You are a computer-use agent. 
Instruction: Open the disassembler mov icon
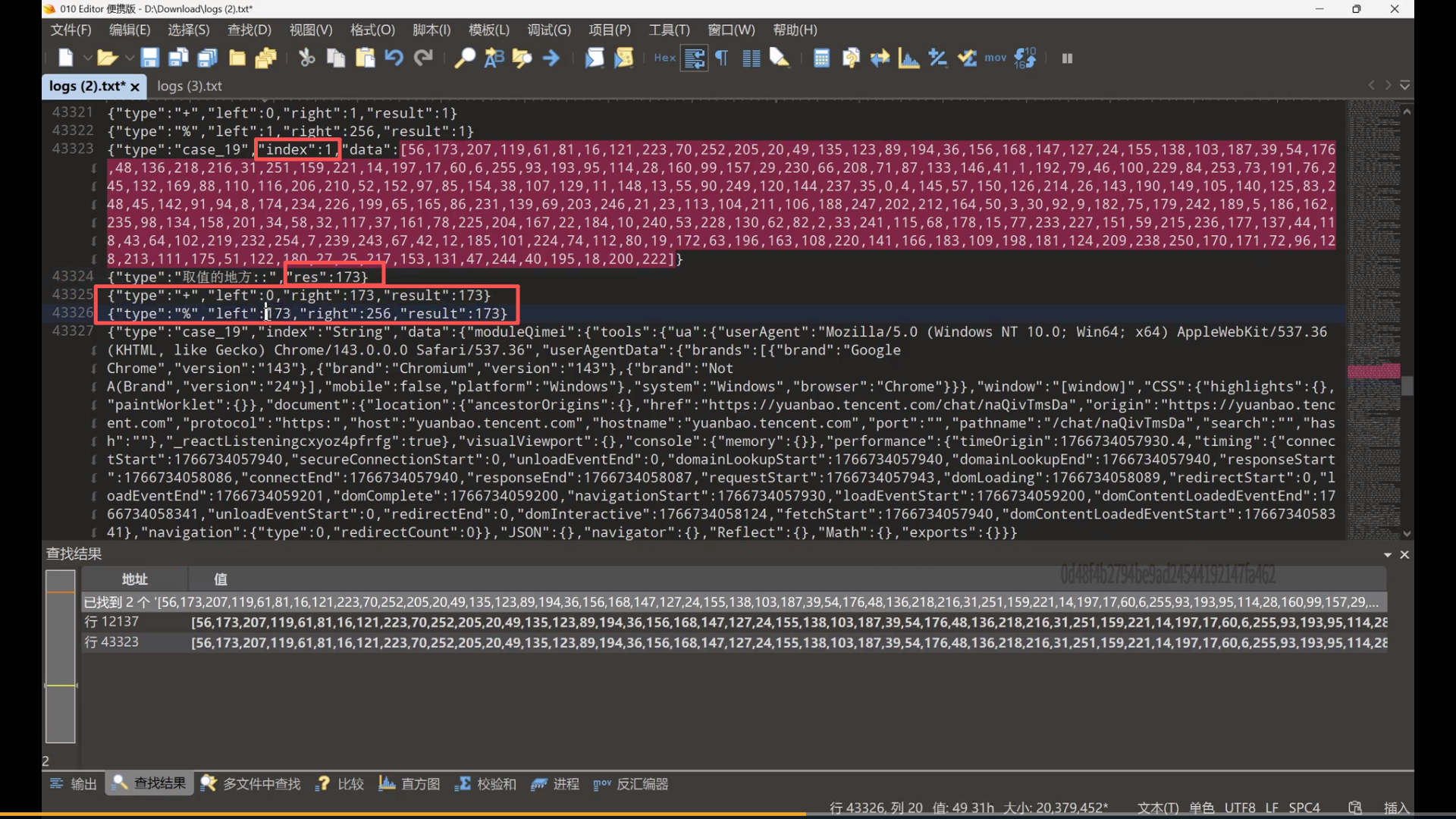[x=996, y=58]
